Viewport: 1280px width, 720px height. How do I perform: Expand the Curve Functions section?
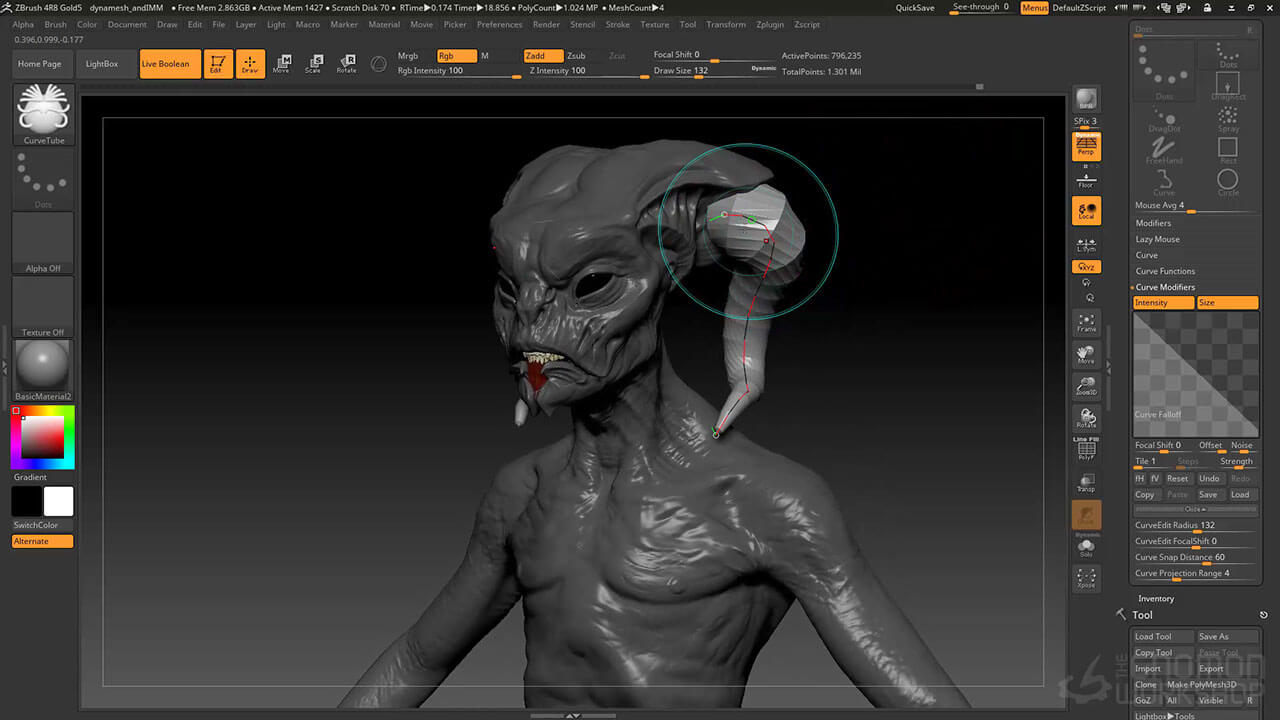pos(1165,271)
